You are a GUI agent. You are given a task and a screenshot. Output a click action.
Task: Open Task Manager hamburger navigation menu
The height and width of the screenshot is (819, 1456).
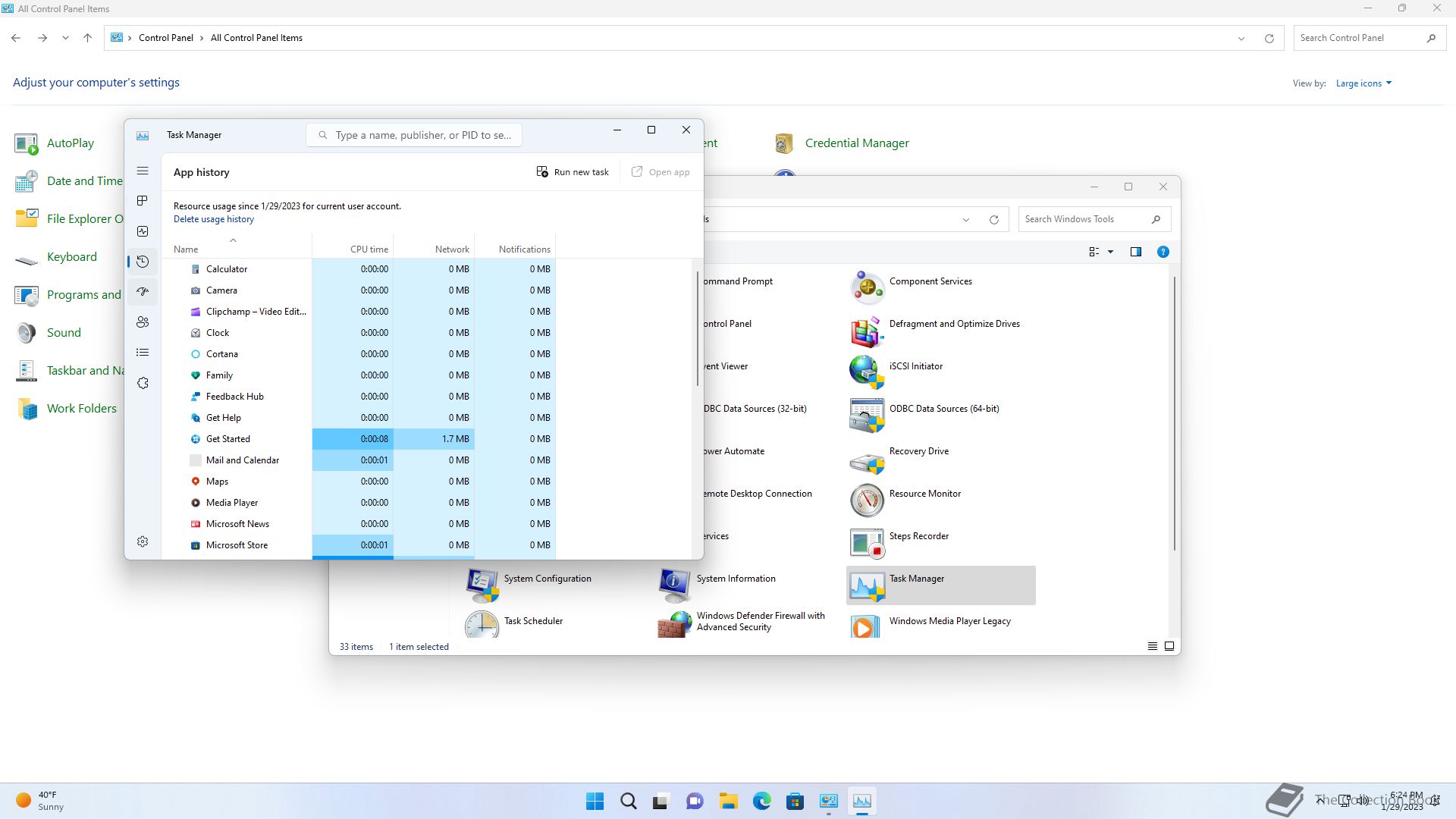click(143, 171)
